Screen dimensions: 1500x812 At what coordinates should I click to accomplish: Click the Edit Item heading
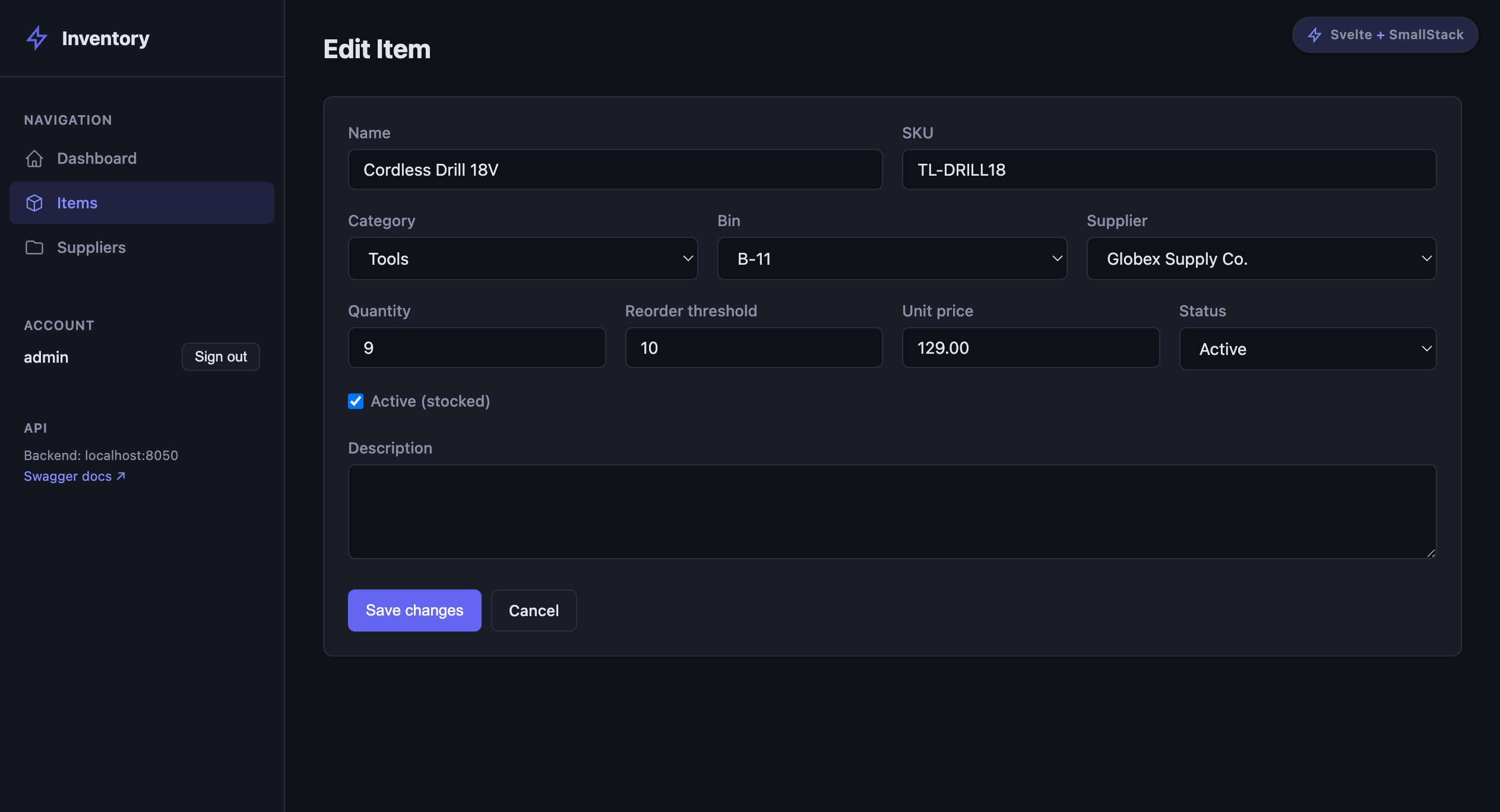coord(377,49)
